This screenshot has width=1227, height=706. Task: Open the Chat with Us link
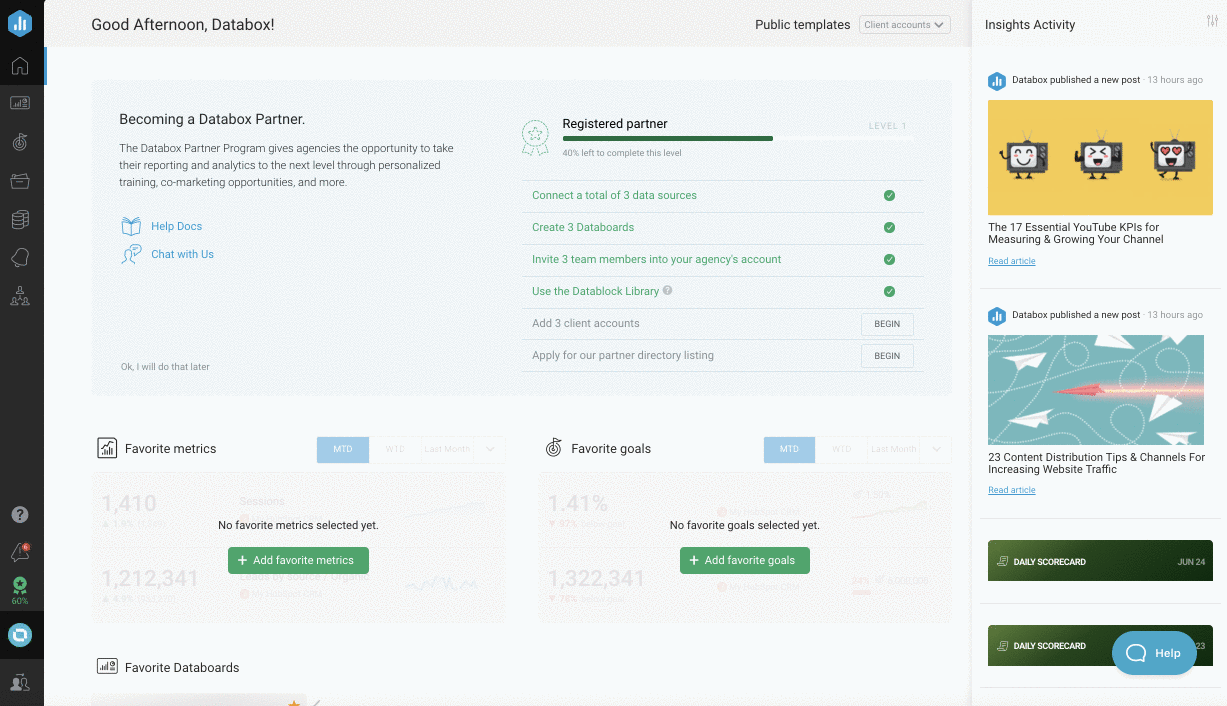coord(182,254)
